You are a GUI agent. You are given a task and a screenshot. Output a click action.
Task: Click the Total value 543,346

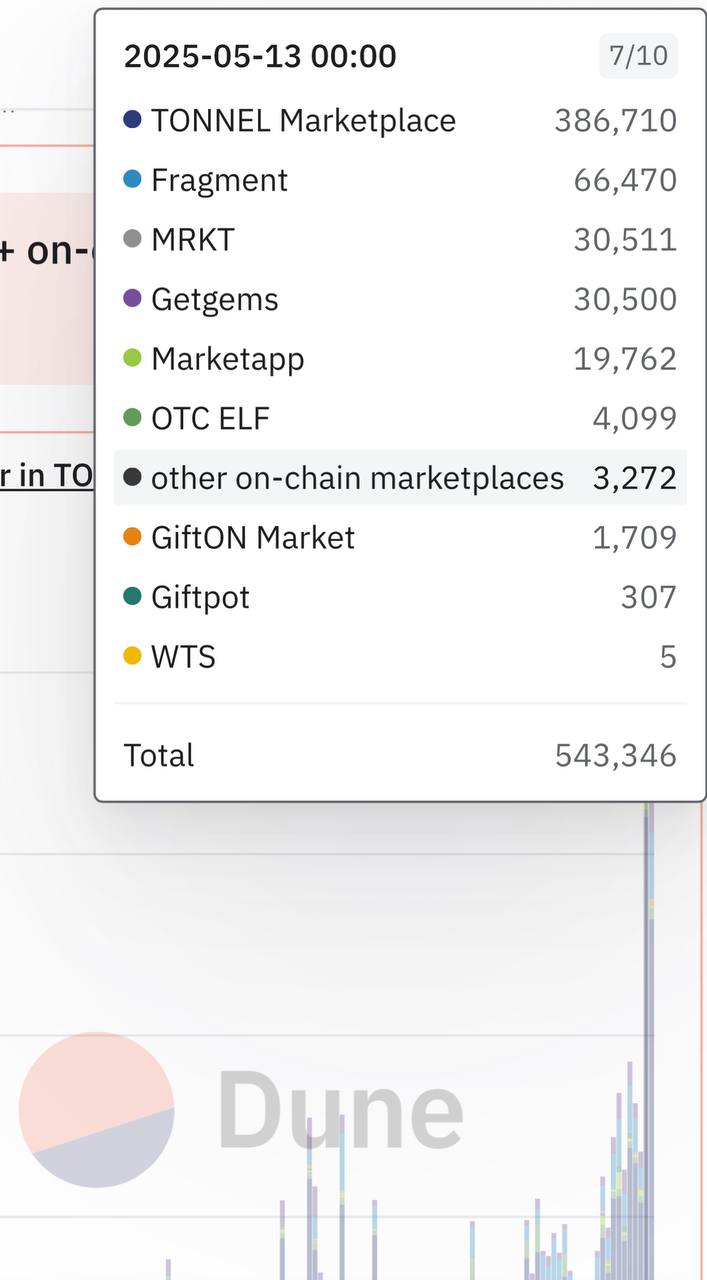coord(615,756)
